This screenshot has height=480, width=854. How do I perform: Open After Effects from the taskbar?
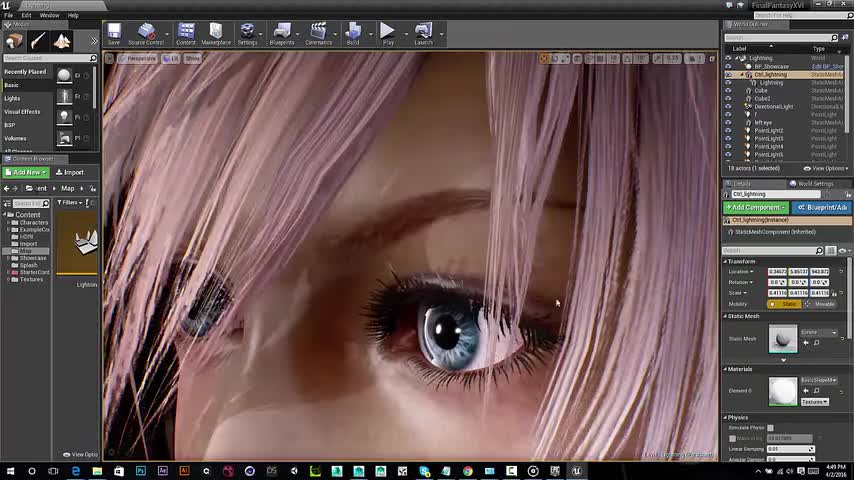162,471
